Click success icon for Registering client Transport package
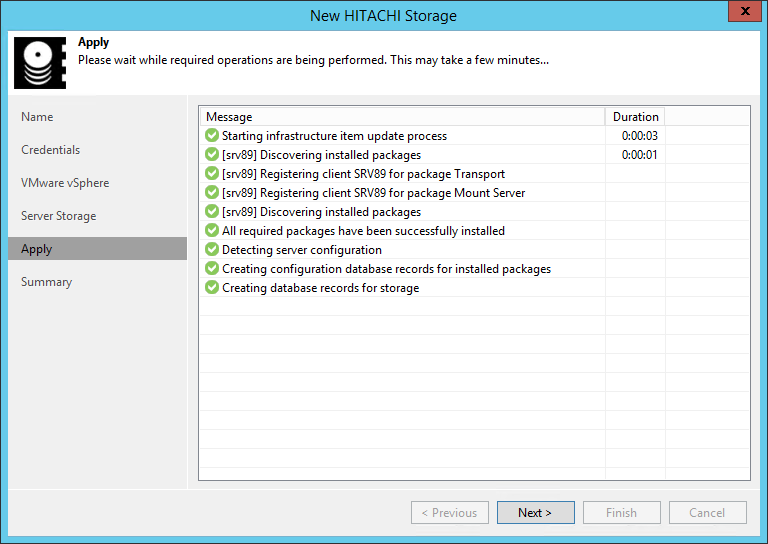This screenshot has height=544, width=768. pos(212,174)
